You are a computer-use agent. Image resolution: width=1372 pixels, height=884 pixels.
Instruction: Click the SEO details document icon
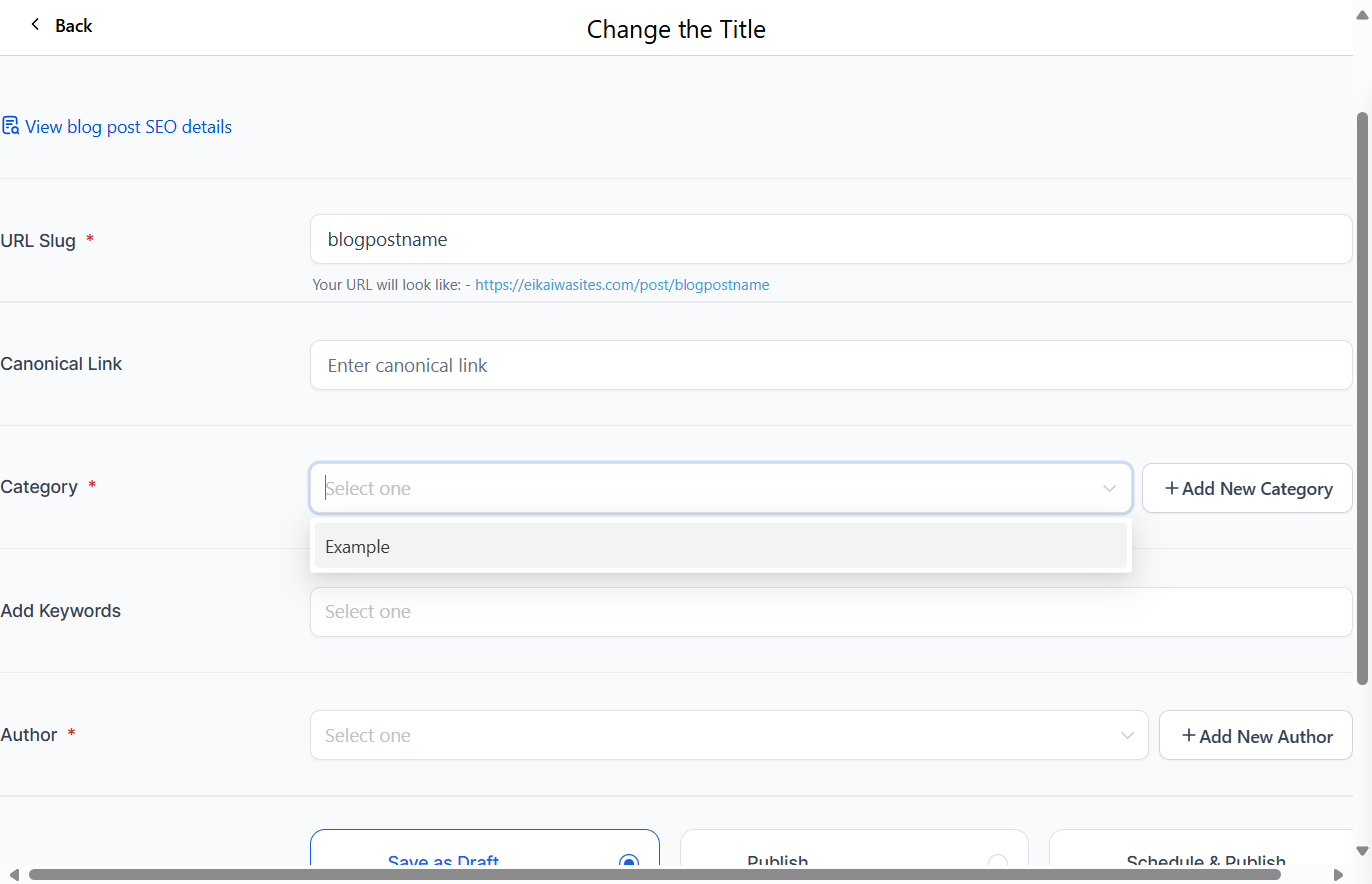[x=10, y=126]
